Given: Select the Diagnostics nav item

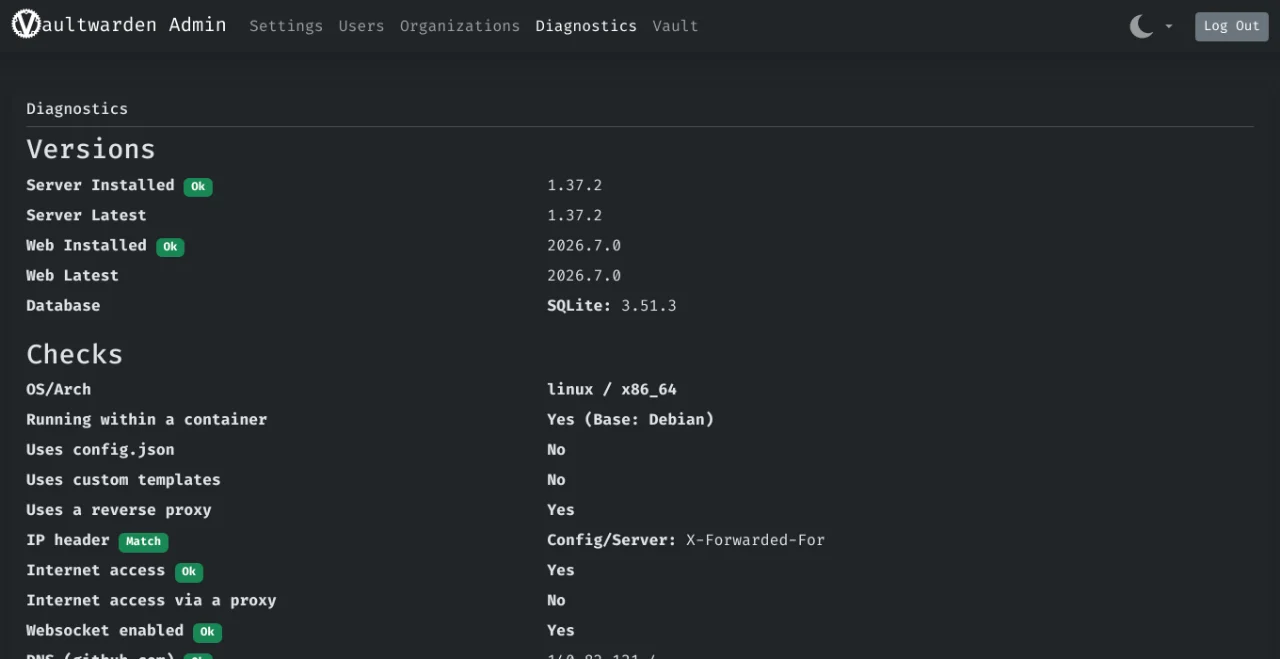Looking at the screenshot, I should point(586,26).
